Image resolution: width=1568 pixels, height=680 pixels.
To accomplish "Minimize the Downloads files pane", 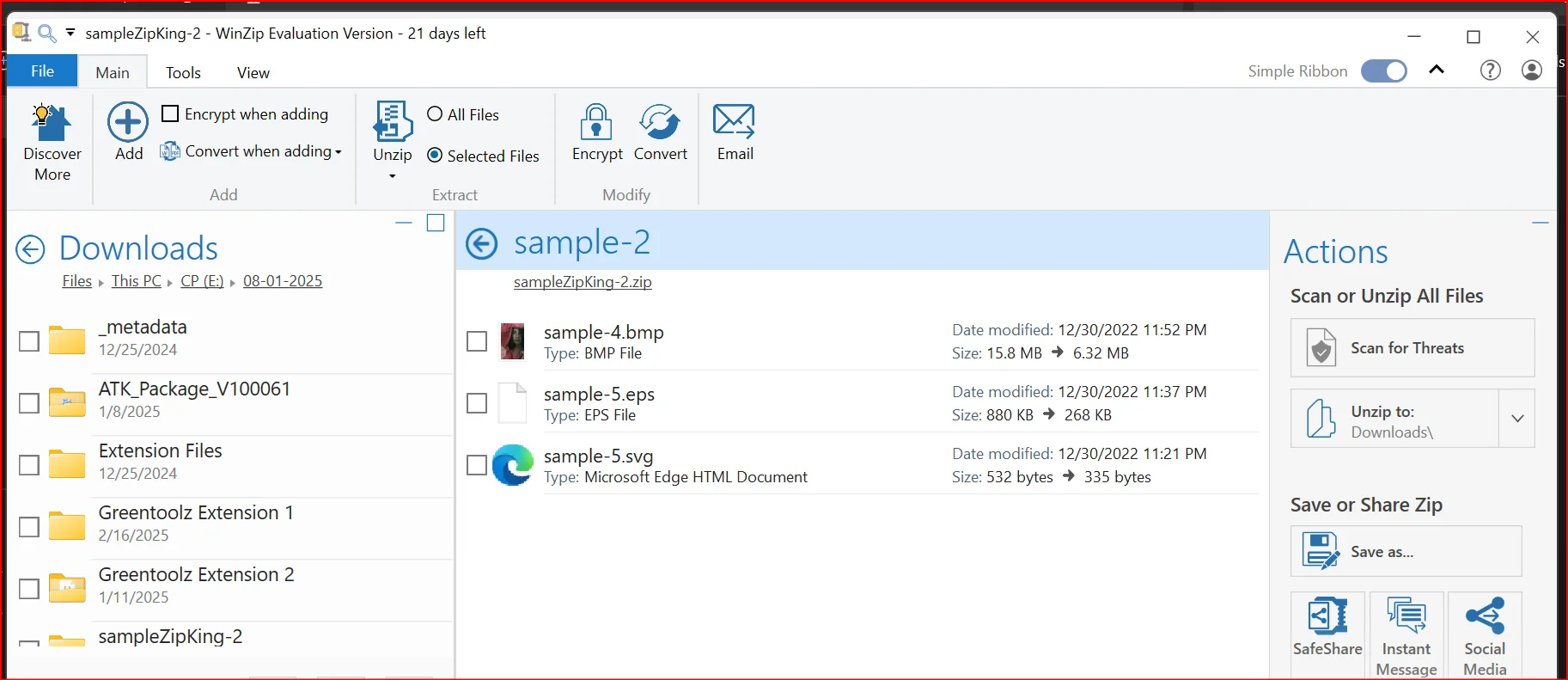I will (x=404, y=223).
